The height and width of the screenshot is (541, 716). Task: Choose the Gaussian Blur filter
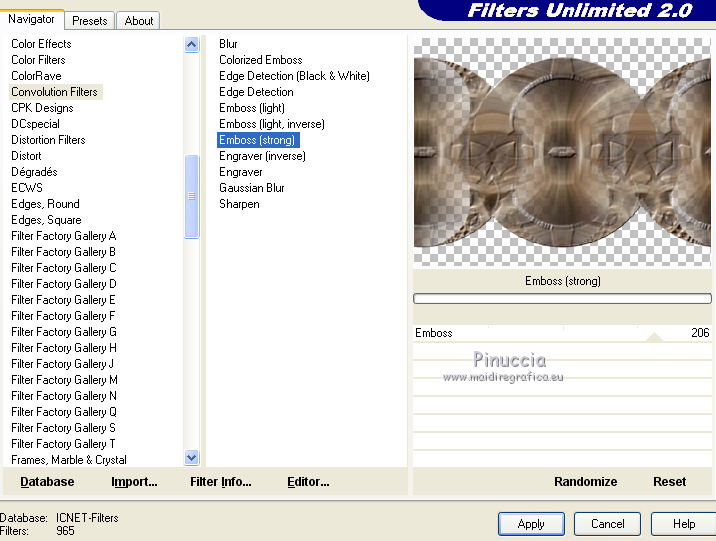point(252,188)
